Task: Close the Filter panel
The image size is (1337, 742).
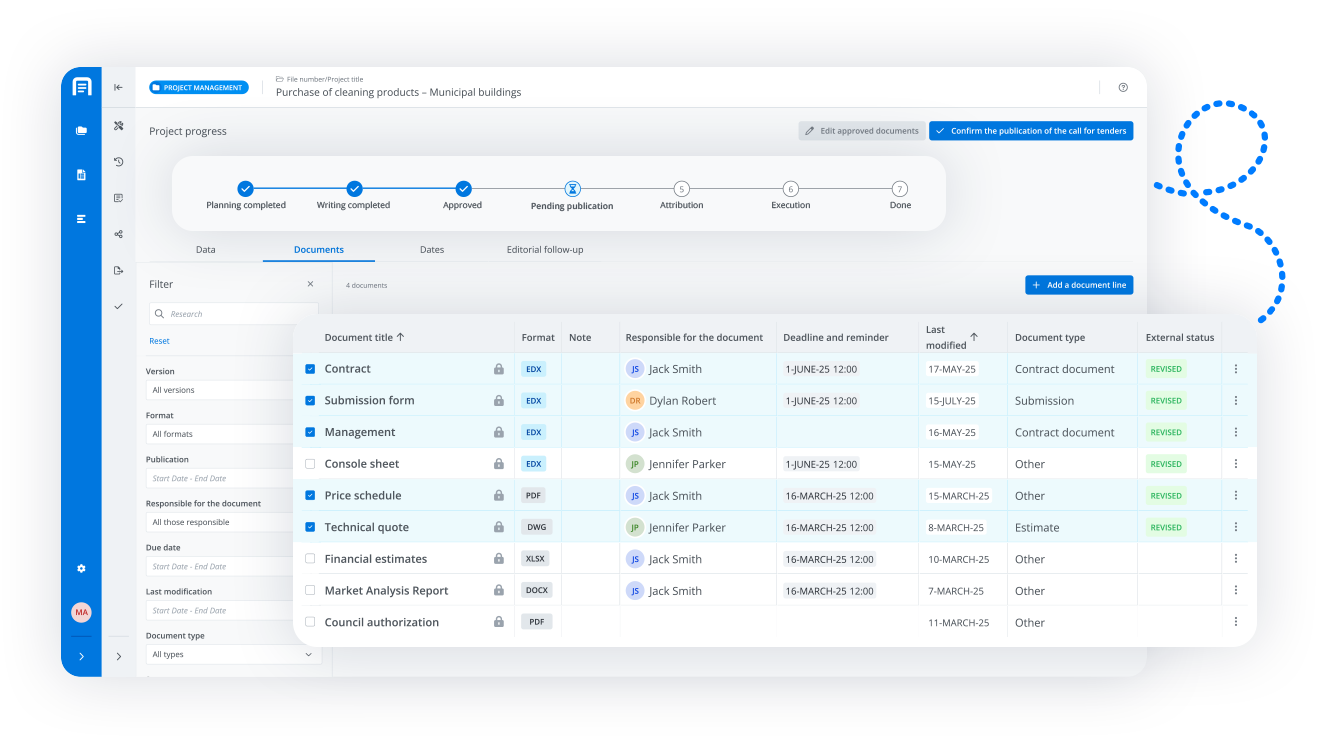Action: pos(310,284)
